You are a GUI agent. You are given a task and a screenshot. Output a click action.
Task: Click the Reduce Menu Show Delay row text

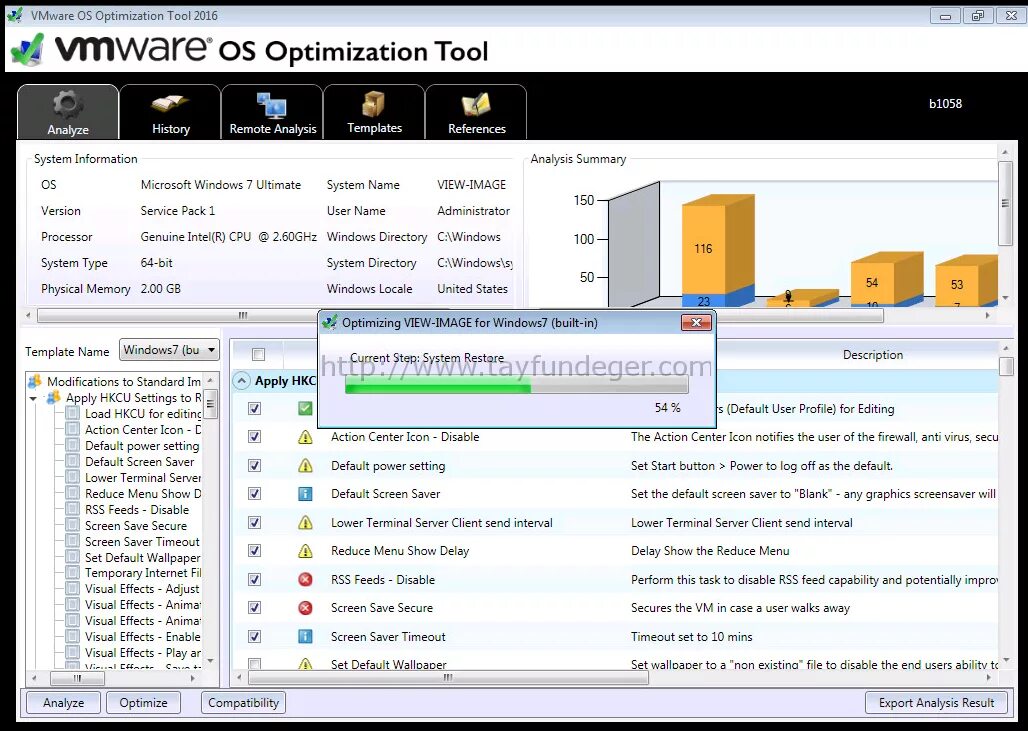click(x=400, y=551)
